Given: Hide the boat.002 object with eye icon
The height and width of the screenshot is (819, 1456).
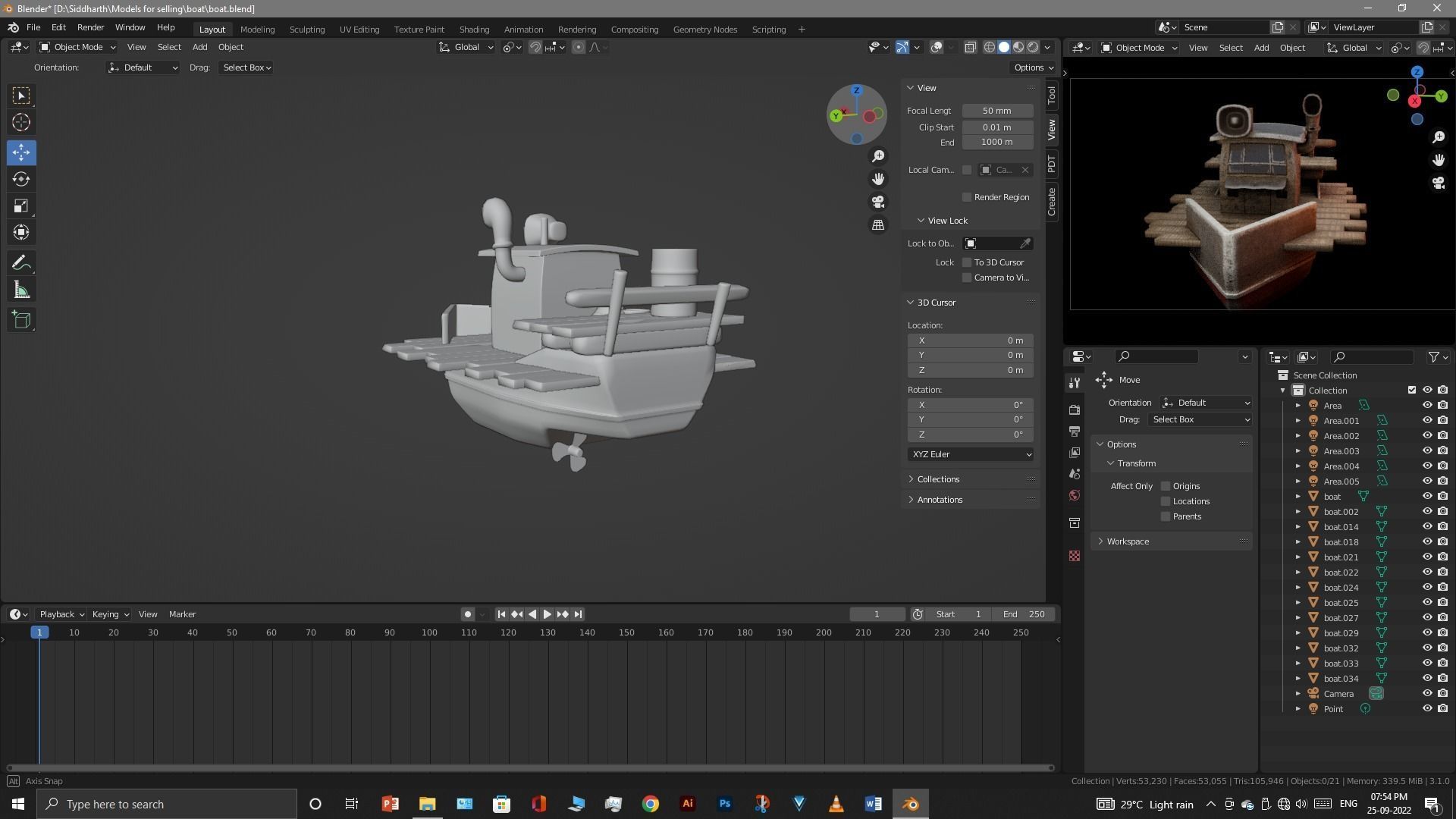Looking at the screenshot, I should [x=1426, y=512].
